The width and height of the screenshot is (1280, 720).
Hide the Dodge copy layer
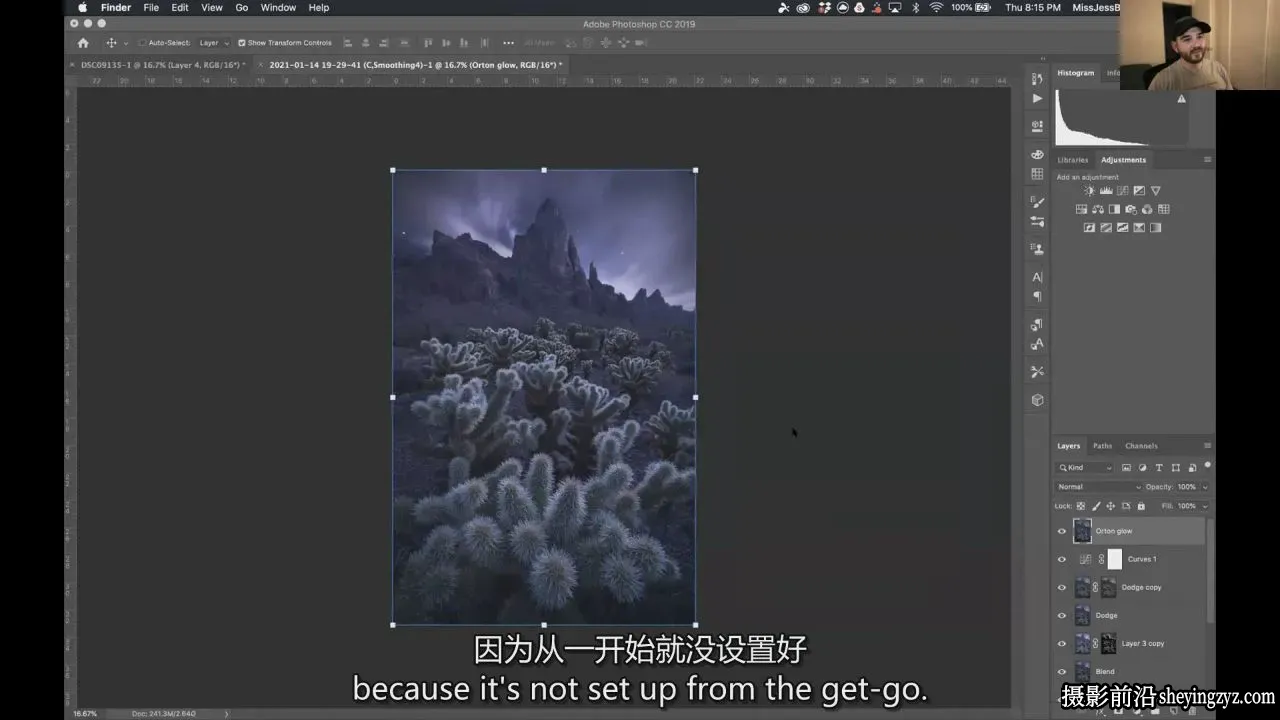[1062, 587]
